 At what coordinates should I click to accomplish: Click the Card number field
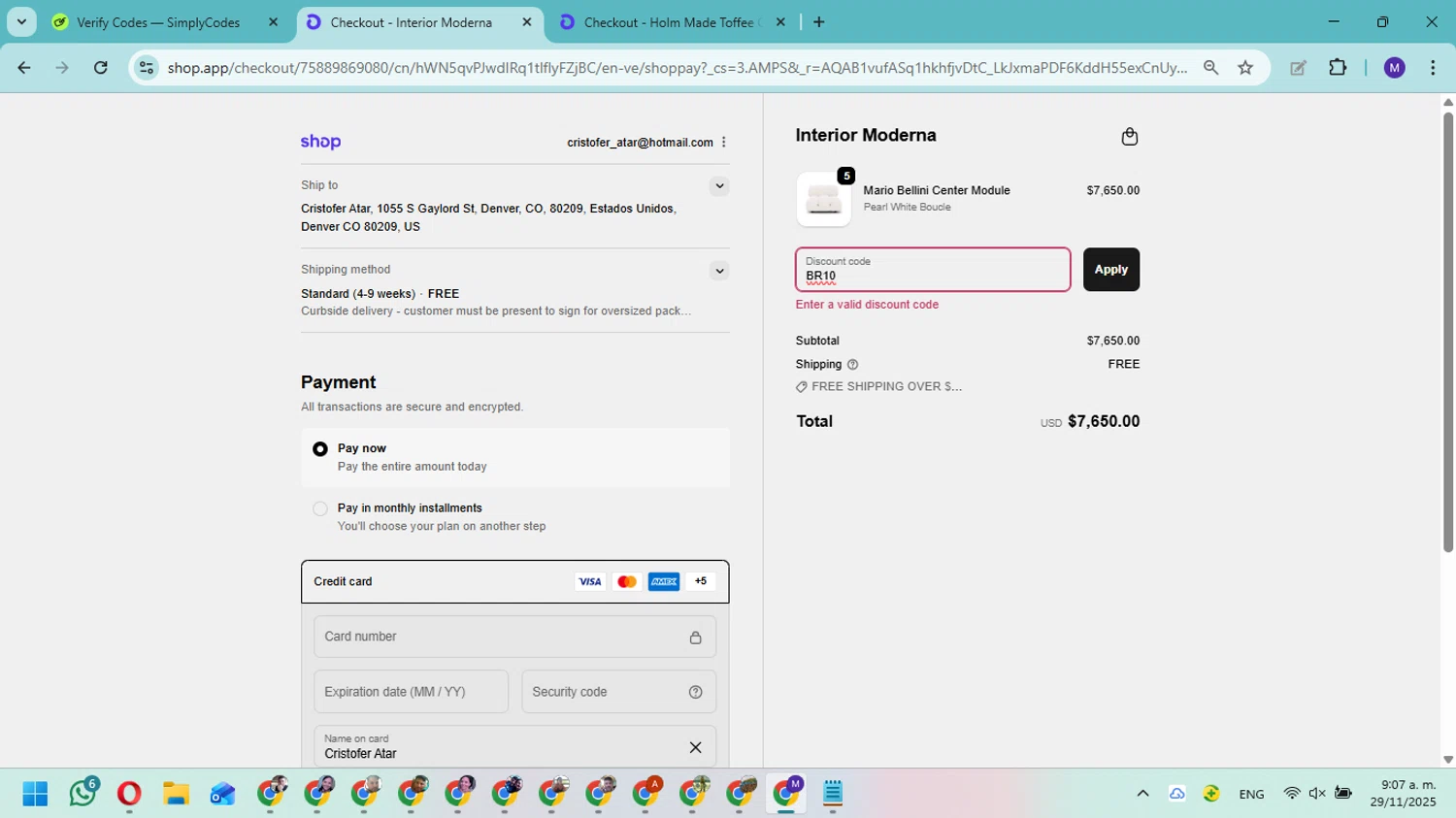pos(514,638)
